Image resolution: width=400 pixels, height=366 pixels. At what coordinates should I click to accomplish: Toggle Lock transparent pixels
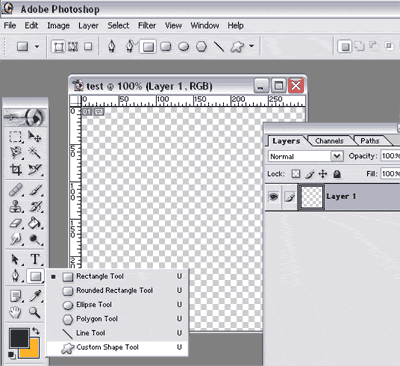(x=296, y=174)
